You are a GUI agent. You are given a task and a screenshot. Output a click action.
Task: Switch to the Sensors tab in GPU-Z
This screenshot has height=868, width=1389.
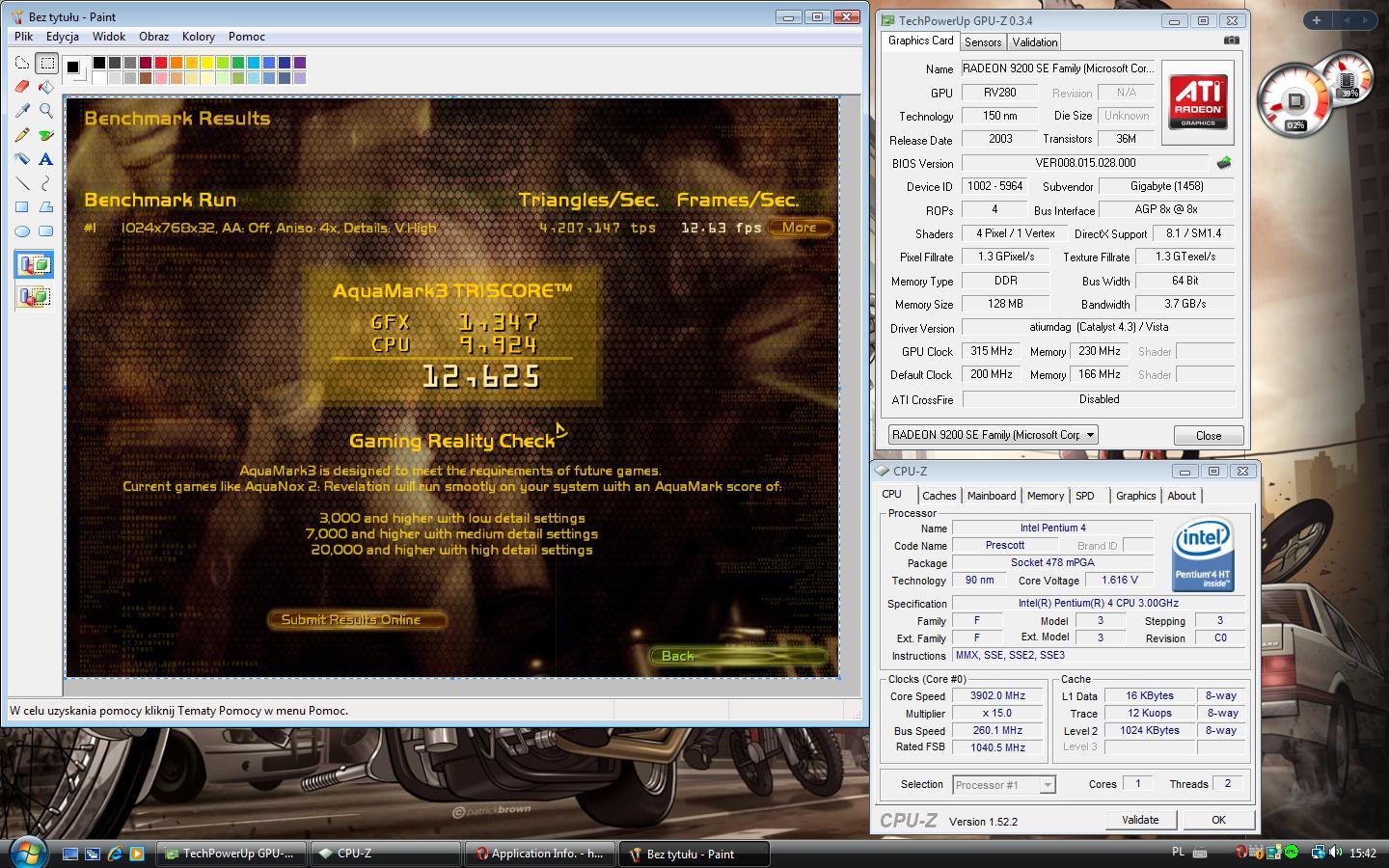983,42
